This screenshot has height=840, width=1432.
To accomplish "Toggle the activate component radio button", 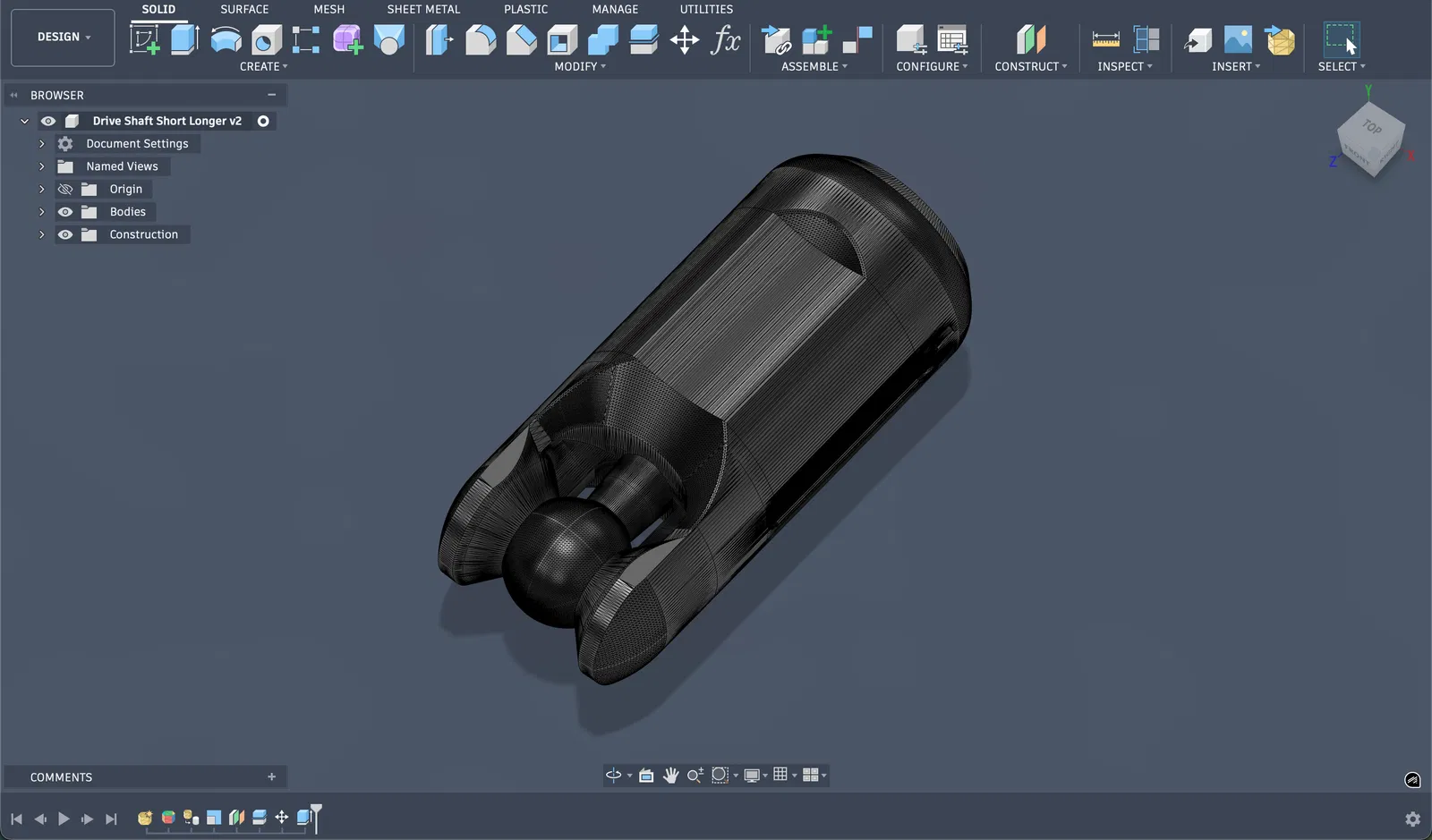I will [x=263, y=121].
